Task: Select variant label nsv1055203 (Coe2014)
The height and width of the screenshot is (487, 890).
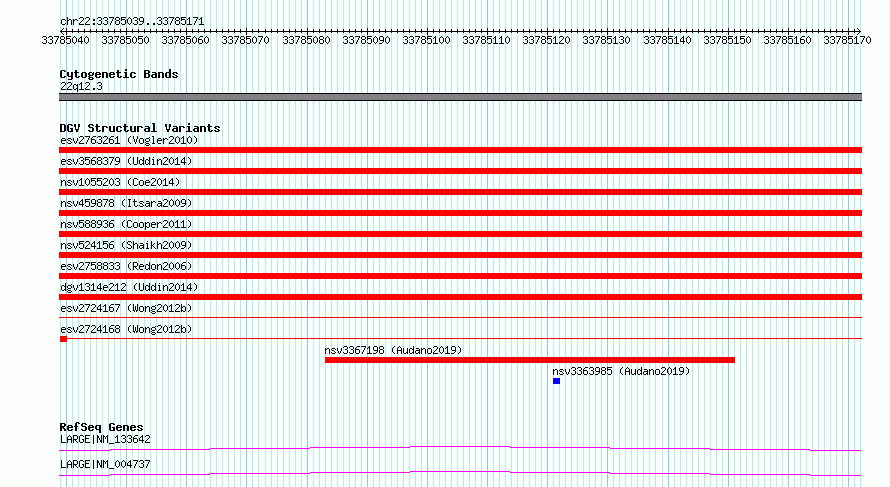Action: [x=120, y=182]
